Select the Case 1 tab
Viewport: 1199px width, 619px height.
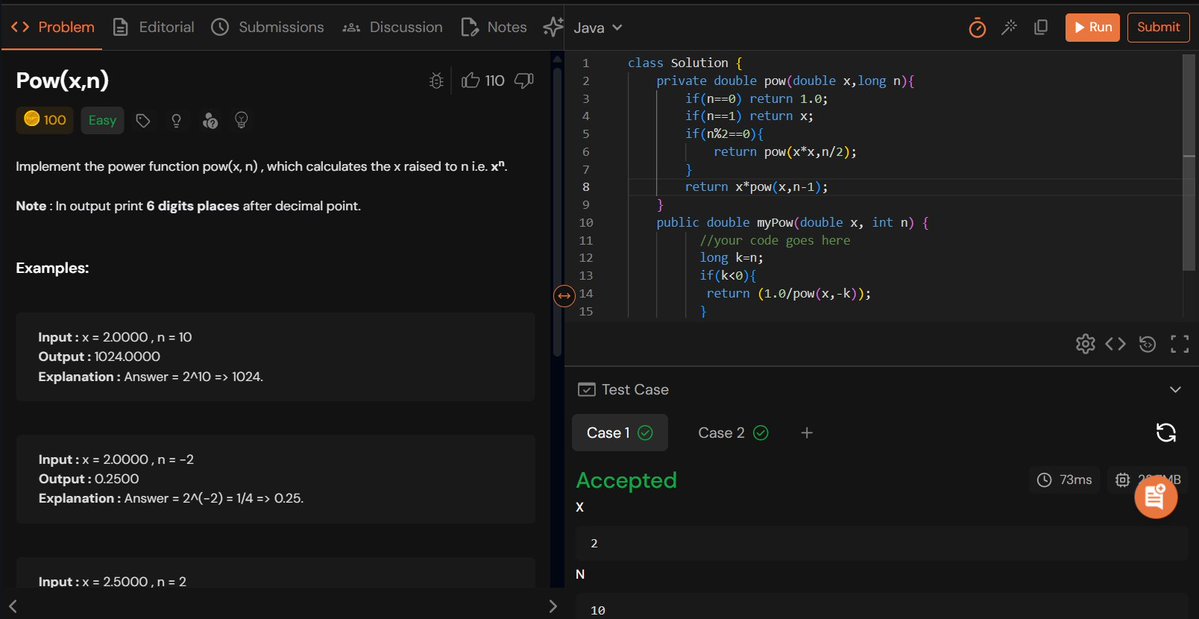pos(619,433)
